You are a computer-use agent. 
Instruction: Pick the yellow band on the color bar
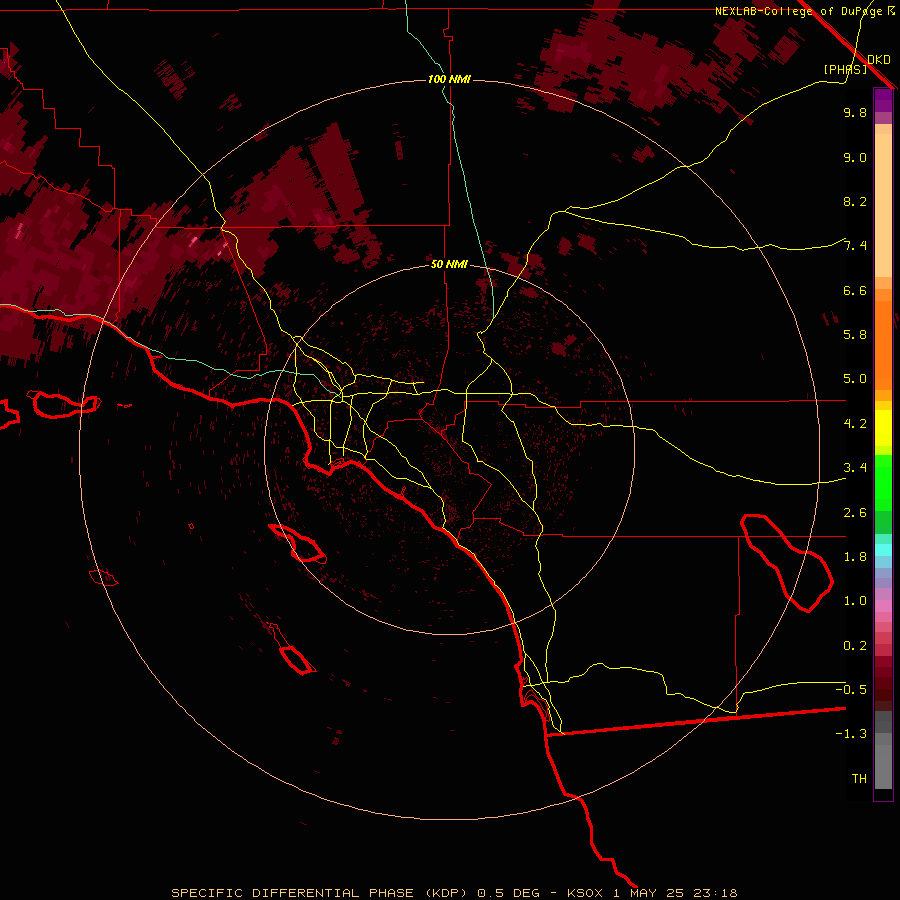tap(883, 428)
